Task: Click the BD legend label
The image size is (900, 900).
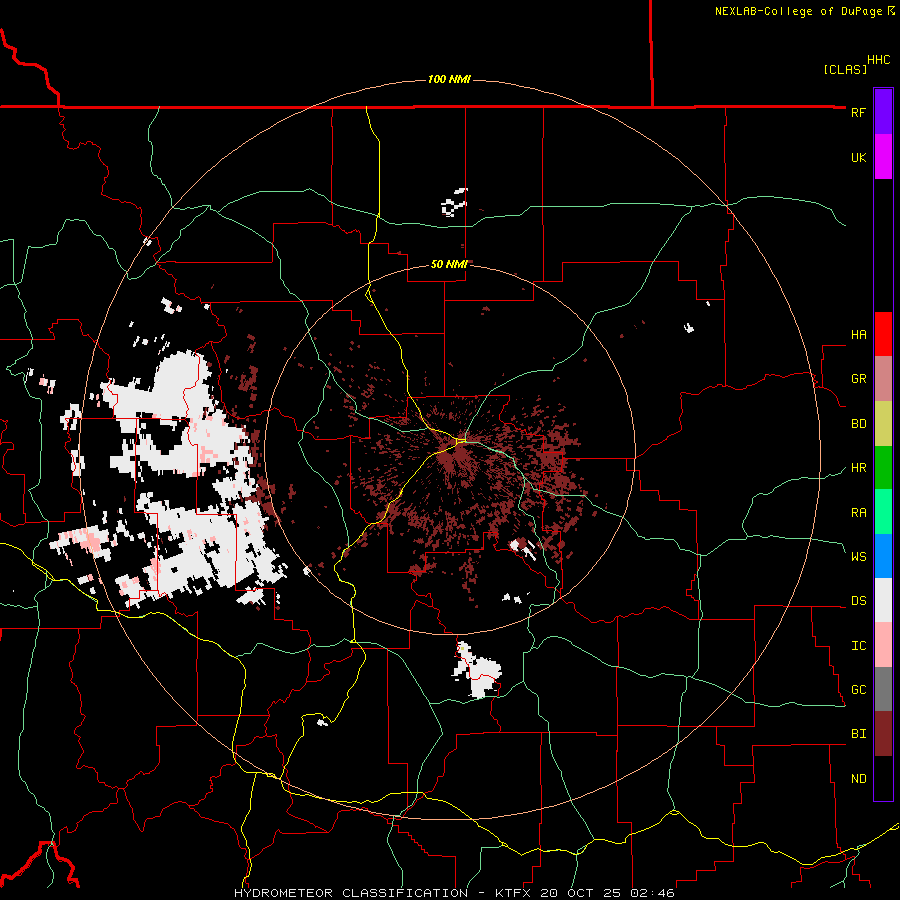Action: [x=858, y=424]
